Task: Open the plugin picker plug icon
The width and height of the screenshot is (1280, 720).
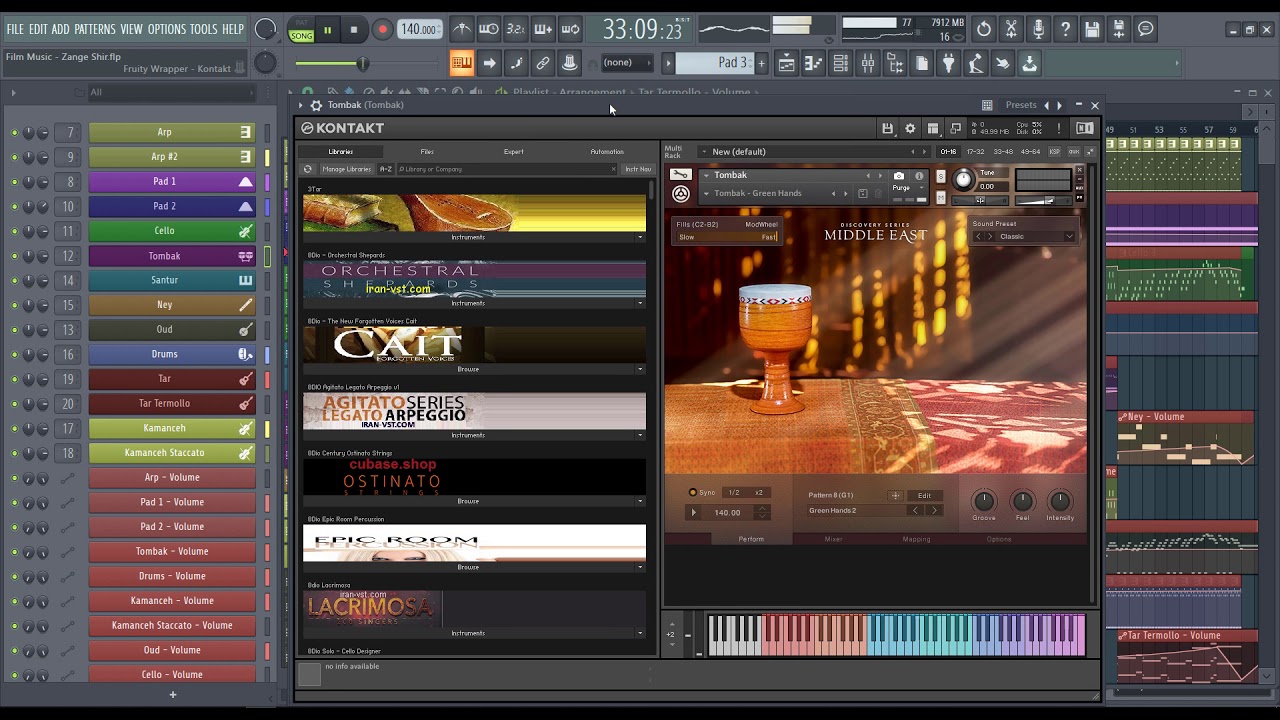Action: (x=948, y=64)
